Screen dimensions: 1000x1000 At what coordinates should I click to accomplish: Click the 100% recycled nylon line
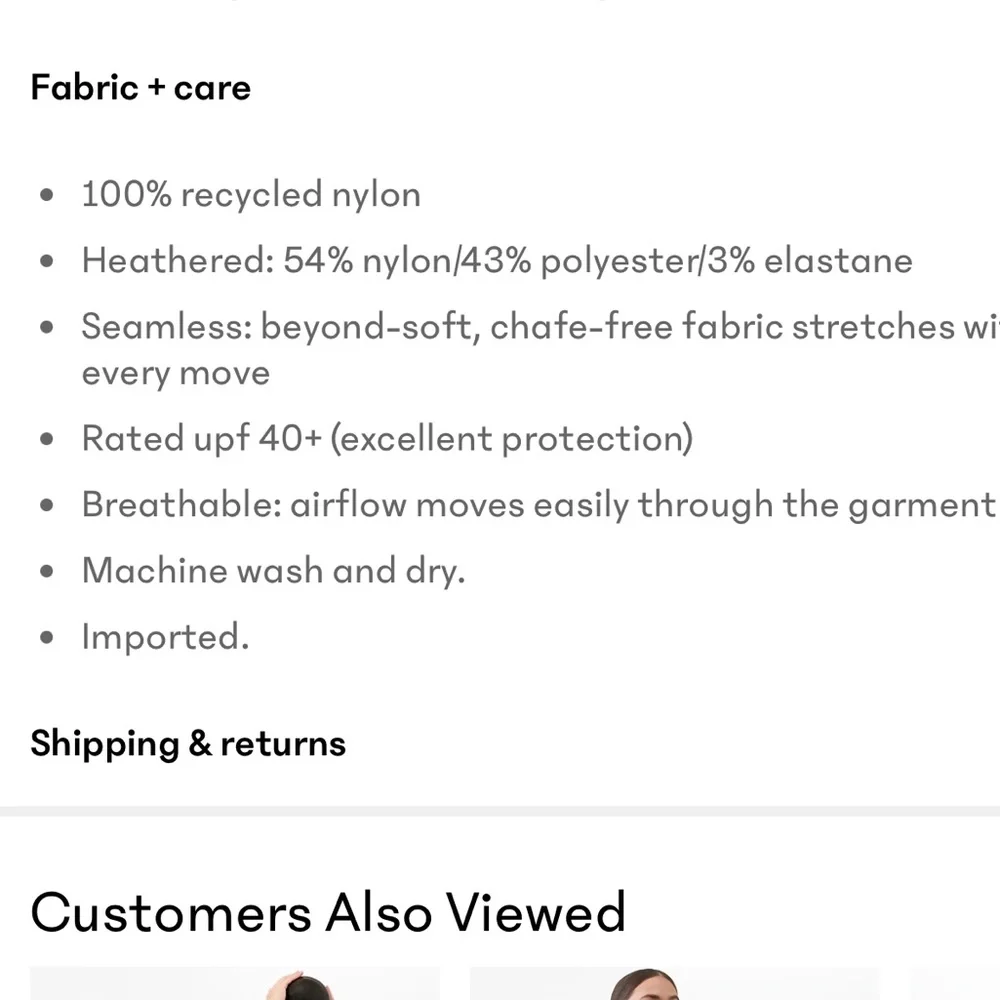pyautogui.click(x=251, y=194)
